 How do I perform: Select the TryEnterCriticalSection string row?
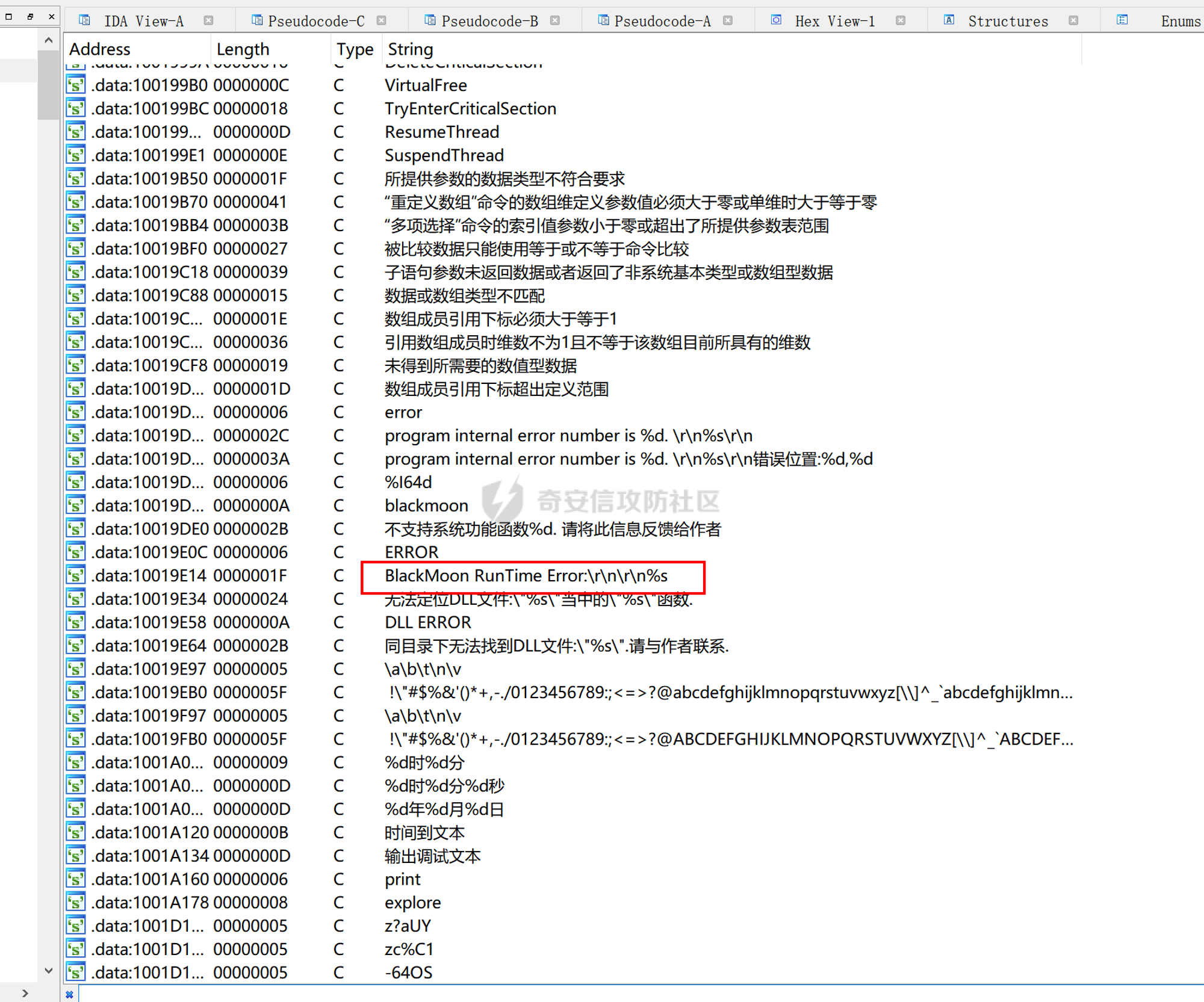coord(470,109)
